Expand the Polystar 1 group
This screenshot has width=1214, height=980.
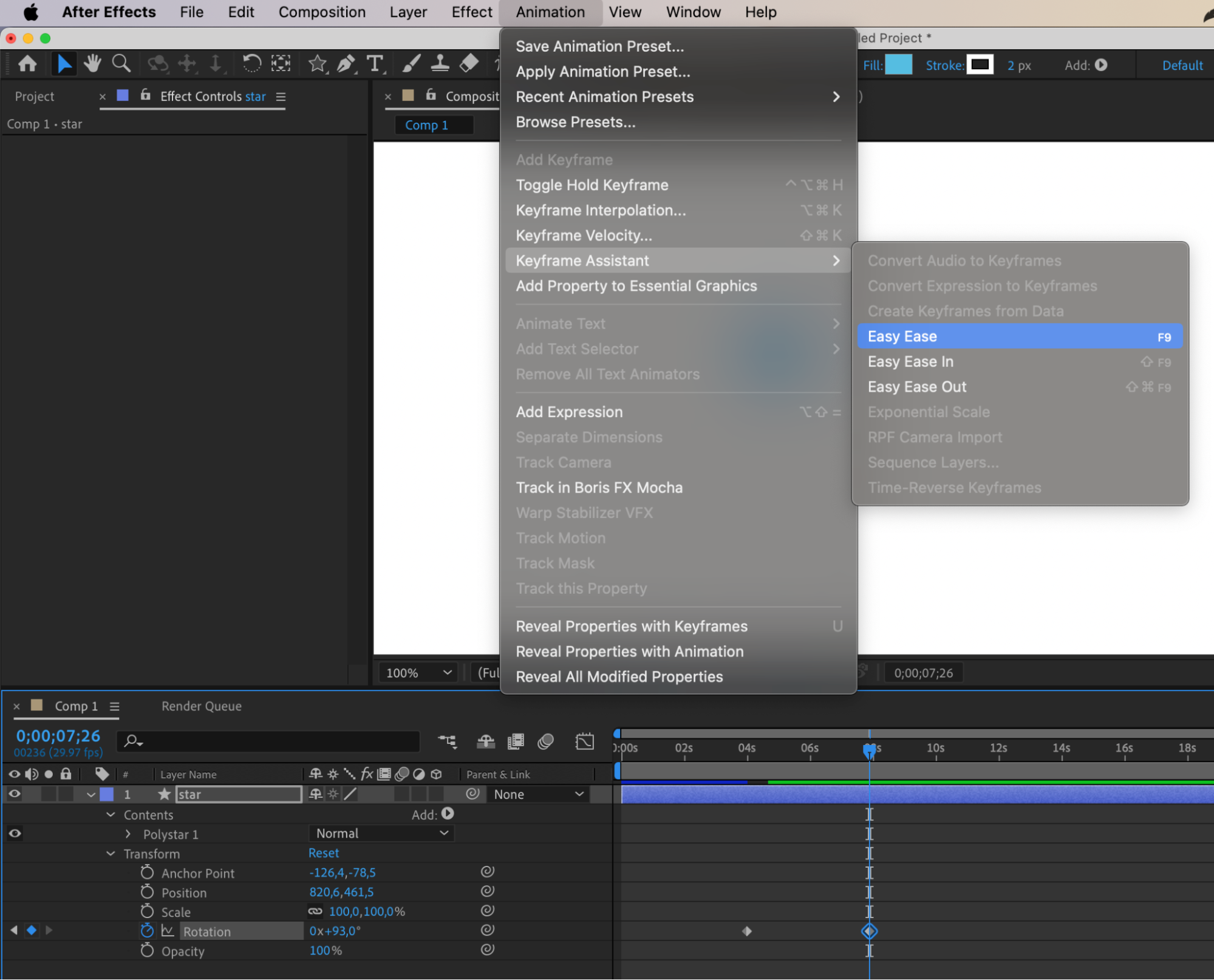click(128, 834)
